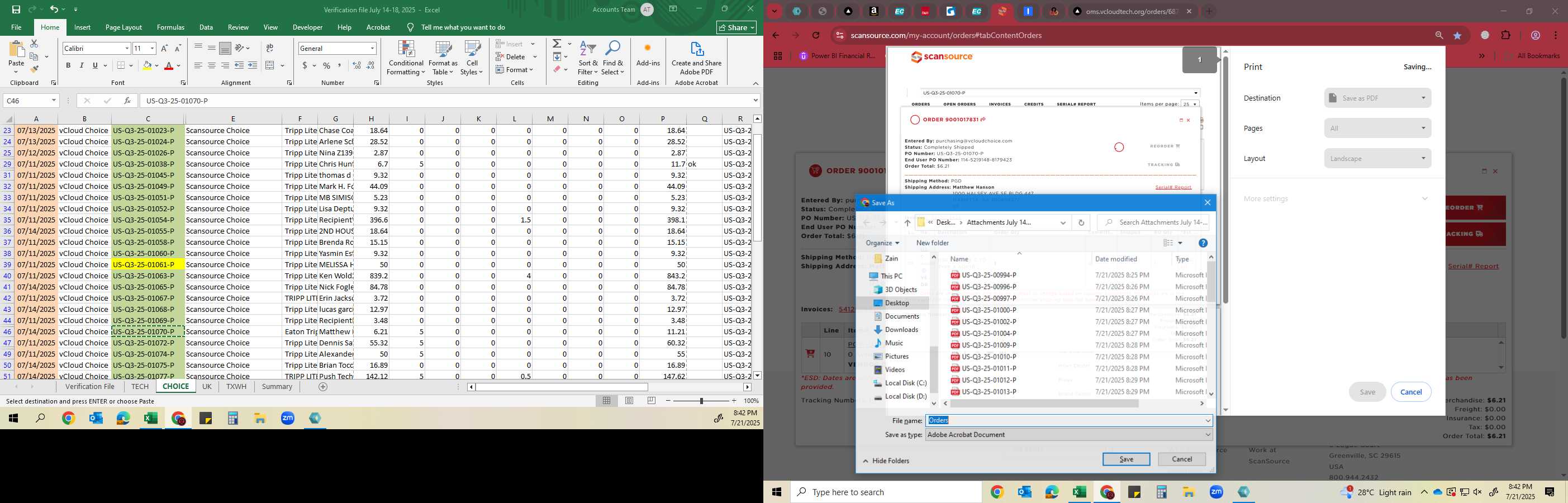Click Cancel in Chrome Print panel
This screenshot has height=503, width=1568.
[1410, 392]
